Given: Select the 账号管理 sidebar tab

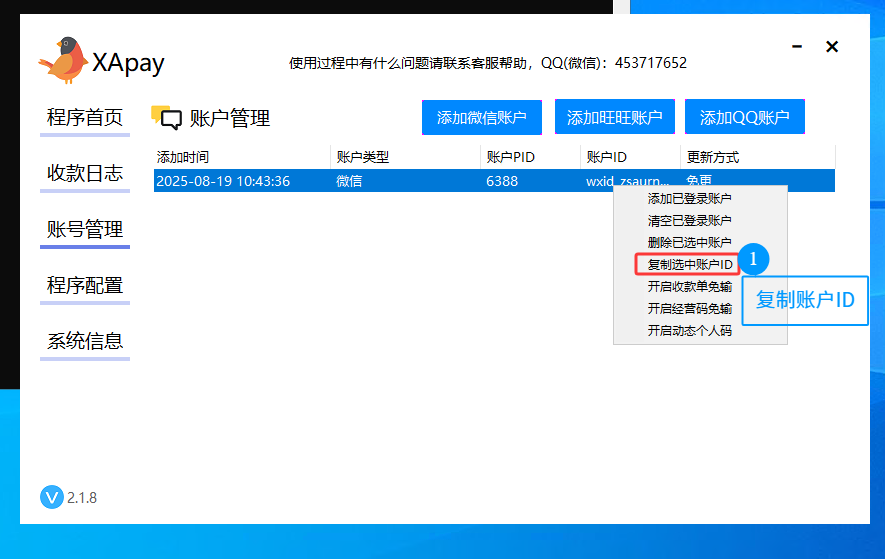Looking at the screenshot, I should [x=85, y=230].
